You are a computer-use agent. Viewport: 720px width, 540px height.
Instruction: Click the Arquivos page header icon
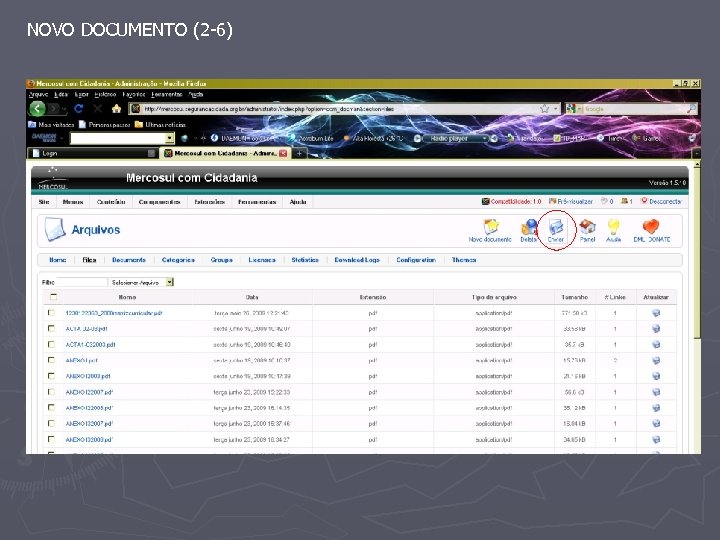point(55,229)
